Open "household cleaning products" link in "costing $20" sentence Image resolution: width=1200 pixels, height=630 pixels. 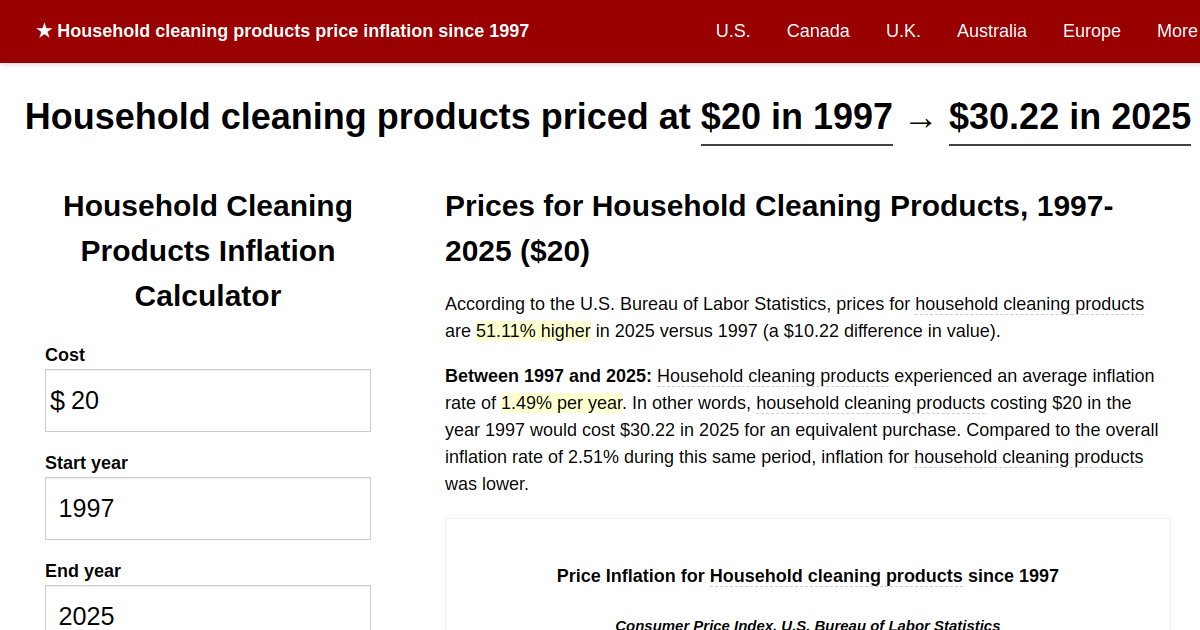870,403
